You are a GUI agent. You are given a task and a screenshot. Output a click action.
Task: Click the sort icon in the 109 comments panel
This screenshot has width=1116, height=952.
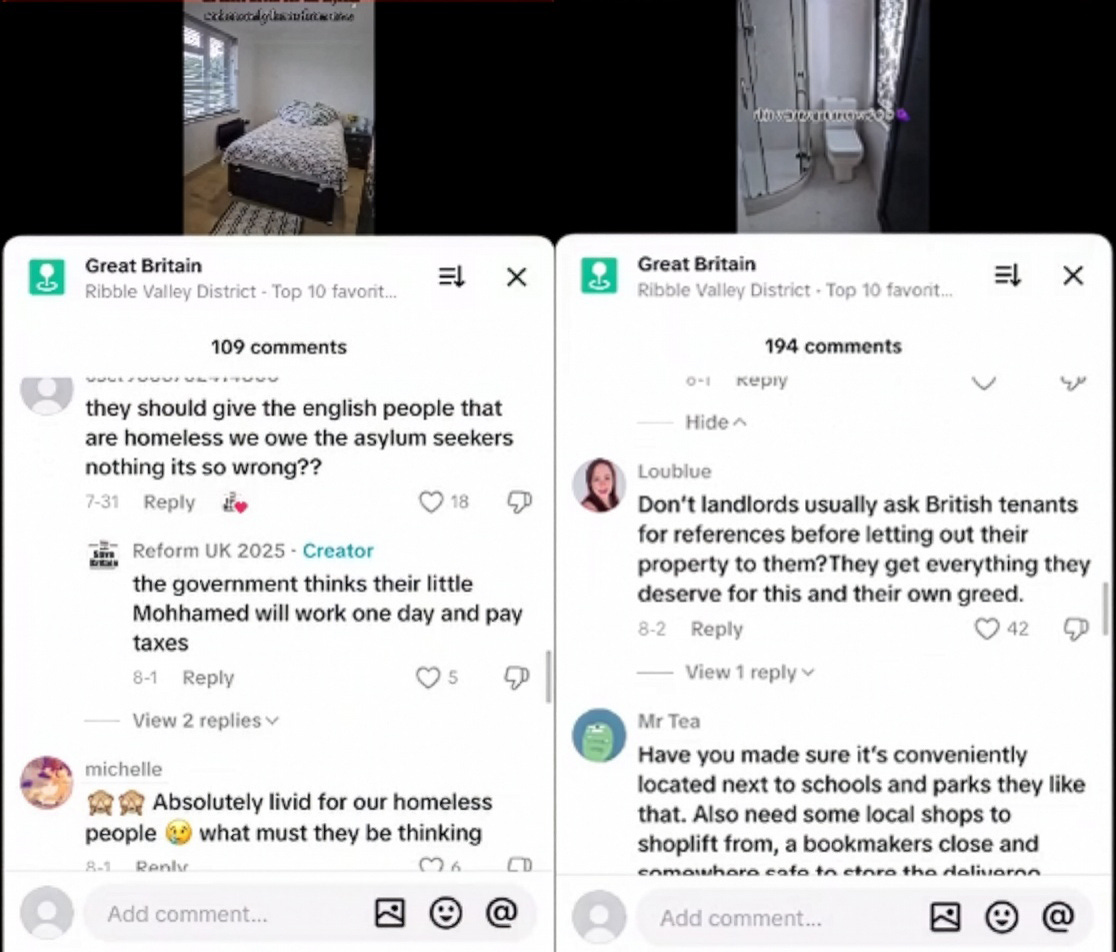tap(451, 276)
